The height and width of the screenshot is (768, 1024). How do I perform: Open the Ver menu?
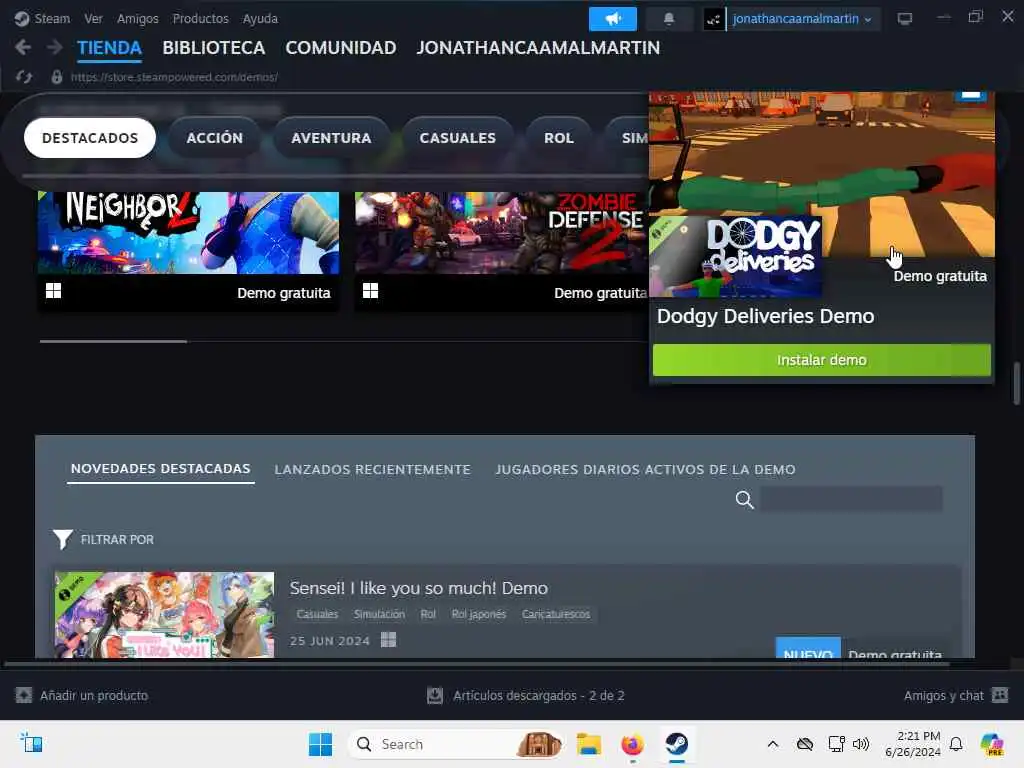pos(93,18)
